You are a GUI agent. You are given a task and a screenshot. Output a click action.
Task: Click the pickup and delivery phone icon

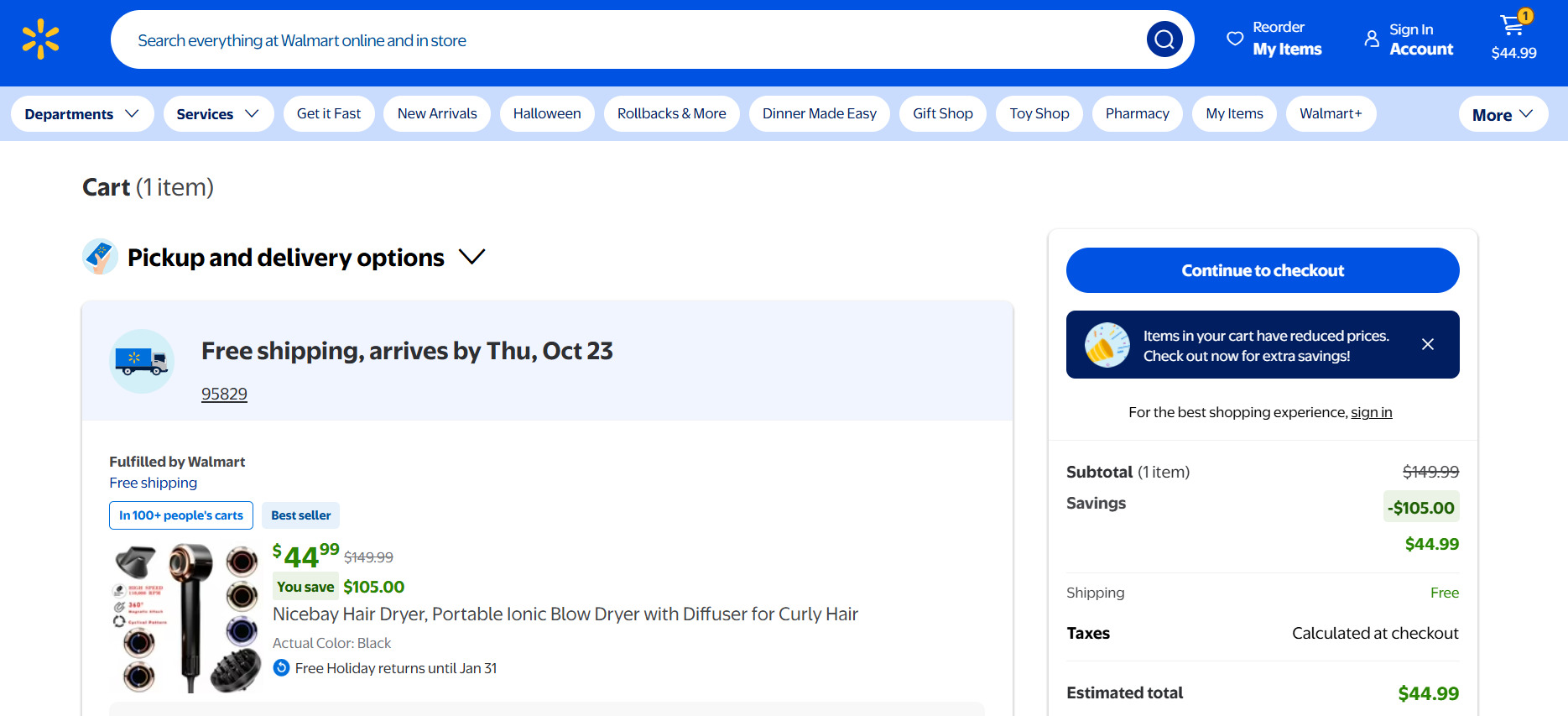[x=100, y=257]
